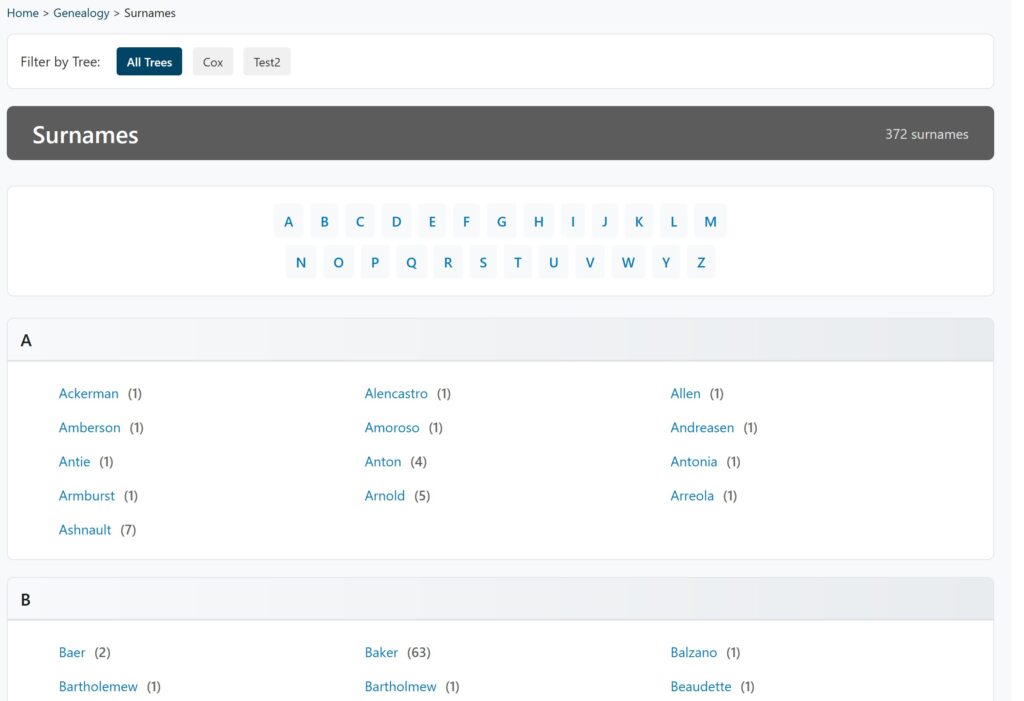Filter surnames by Cox tree
The width and height of the screenshot is (1024, 701).
[213, 62]
